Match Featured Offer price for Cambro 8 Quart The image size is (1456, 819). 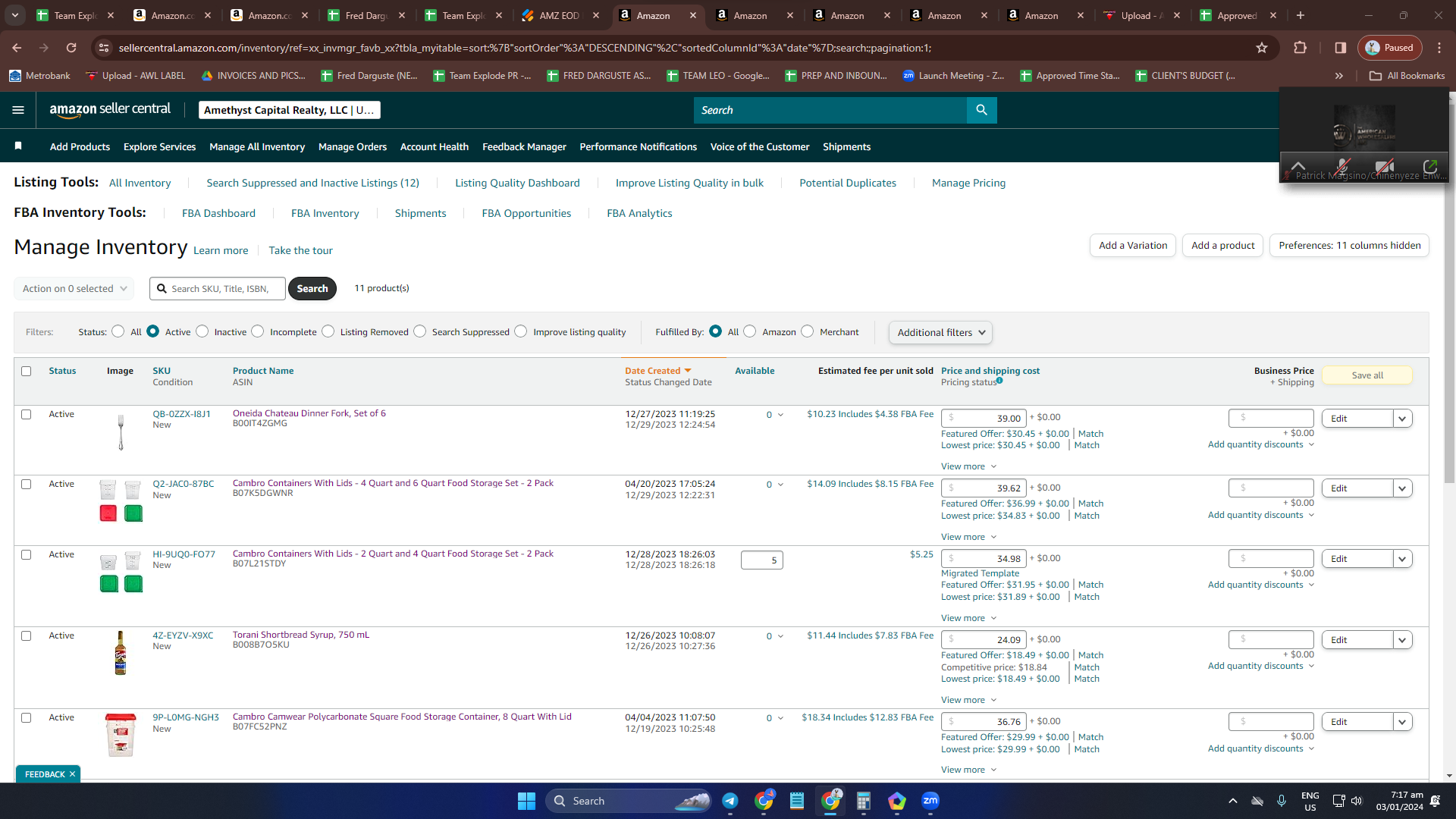(x=1090, y=737)
